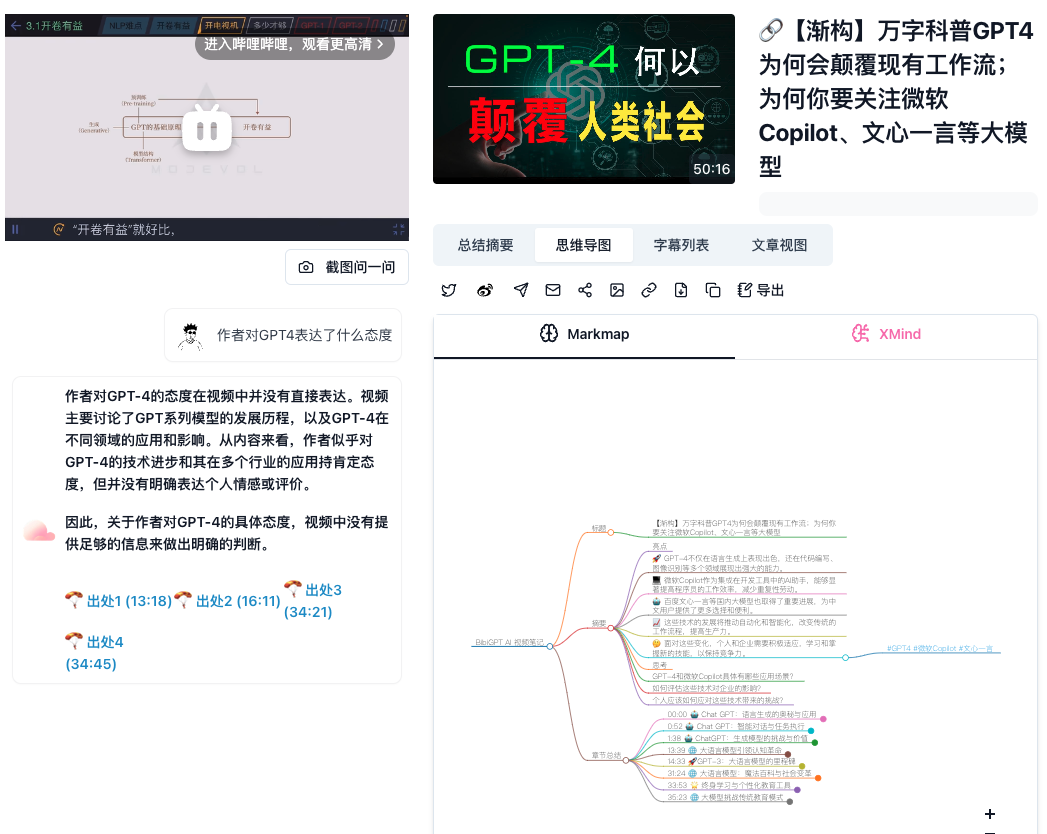
Task: Switch to the 字幕列表 tab
Action: tap(680, 244)
